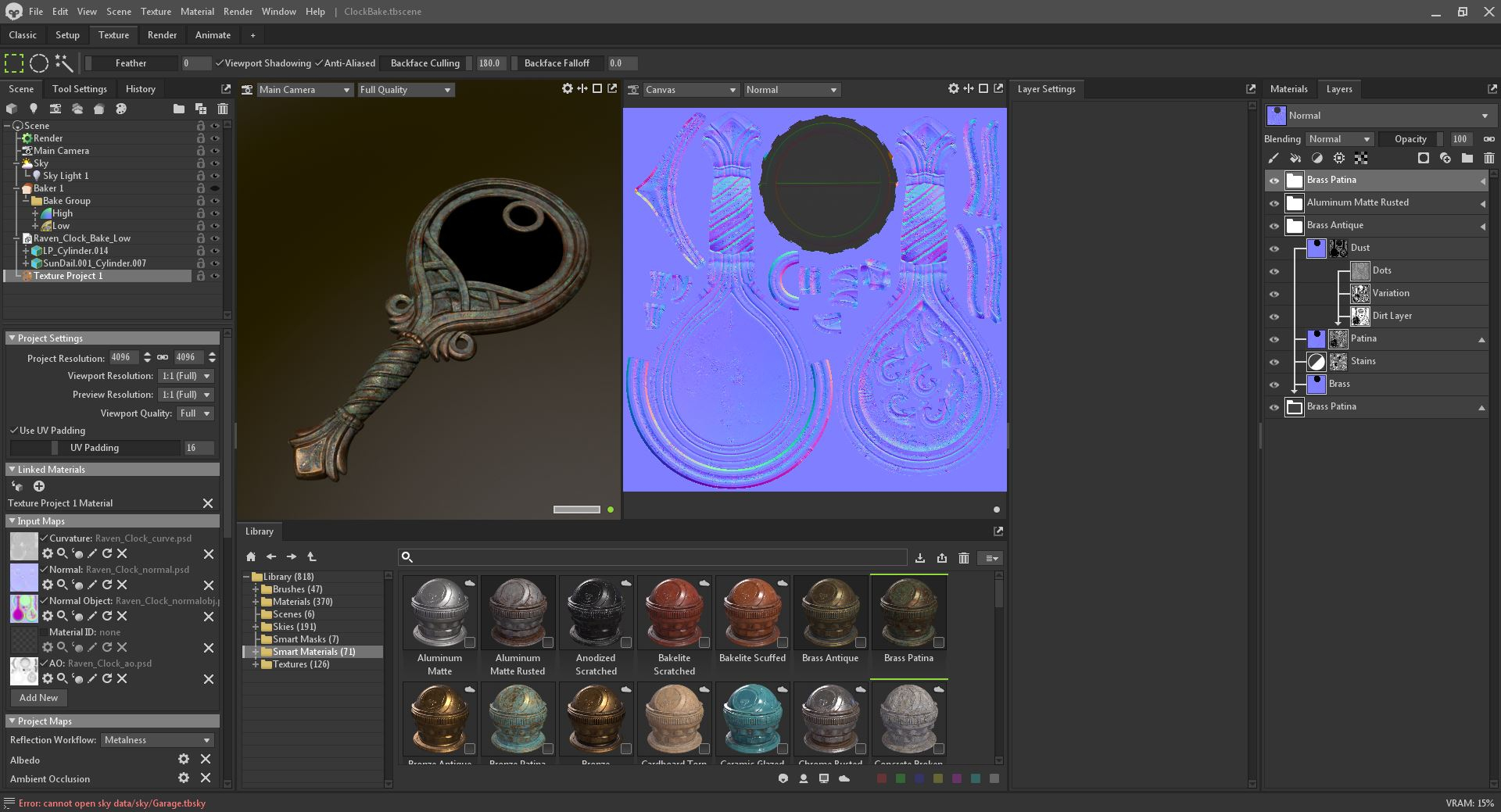This screenshot has height=812, width=1501.
Task: Add a new light with bulb icon
Action: (34, 109)
